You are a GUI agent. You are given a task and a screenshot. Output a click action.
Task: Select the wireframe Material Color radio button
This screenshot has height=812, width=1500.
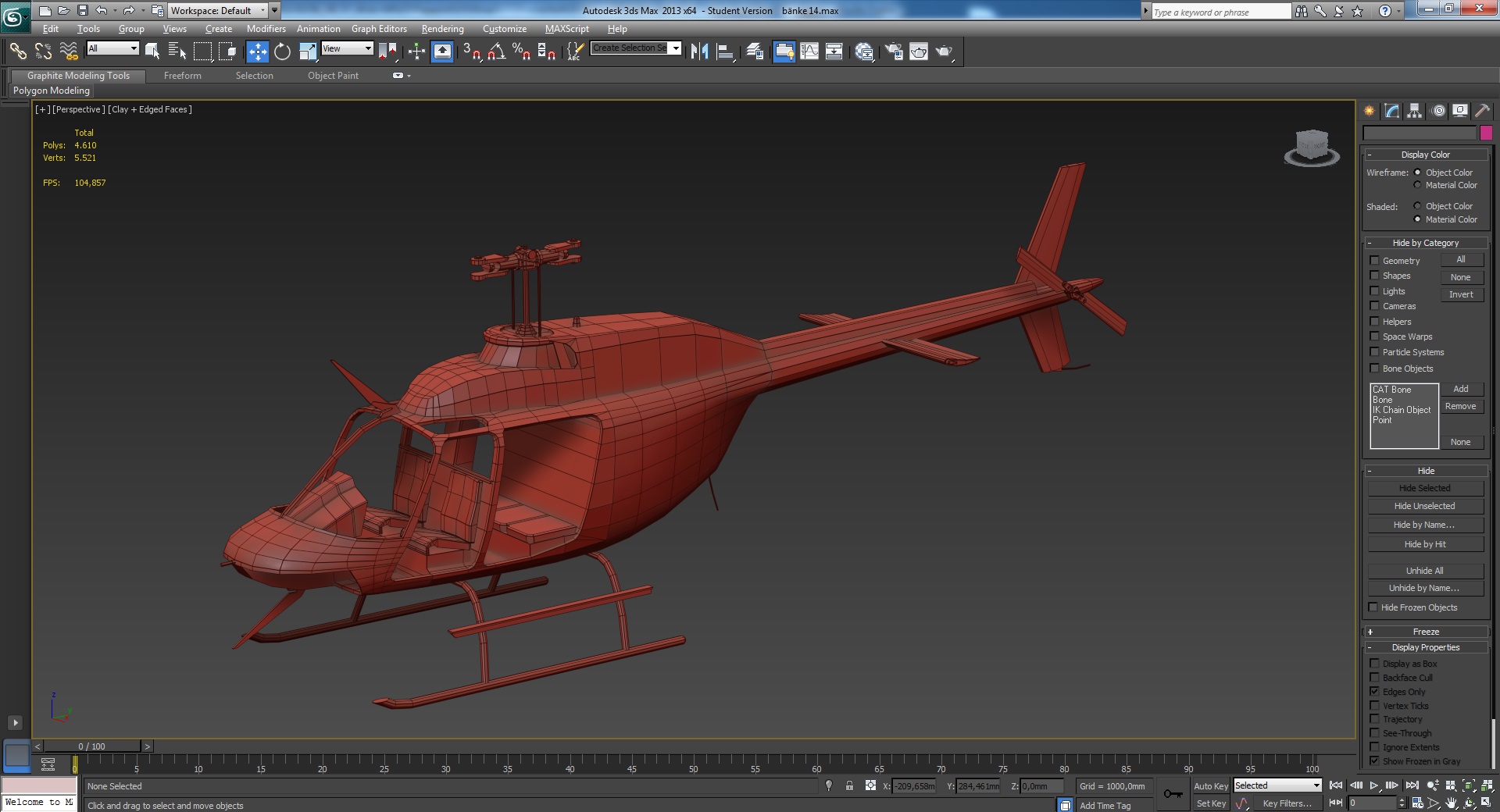(x=1417, y=185)
